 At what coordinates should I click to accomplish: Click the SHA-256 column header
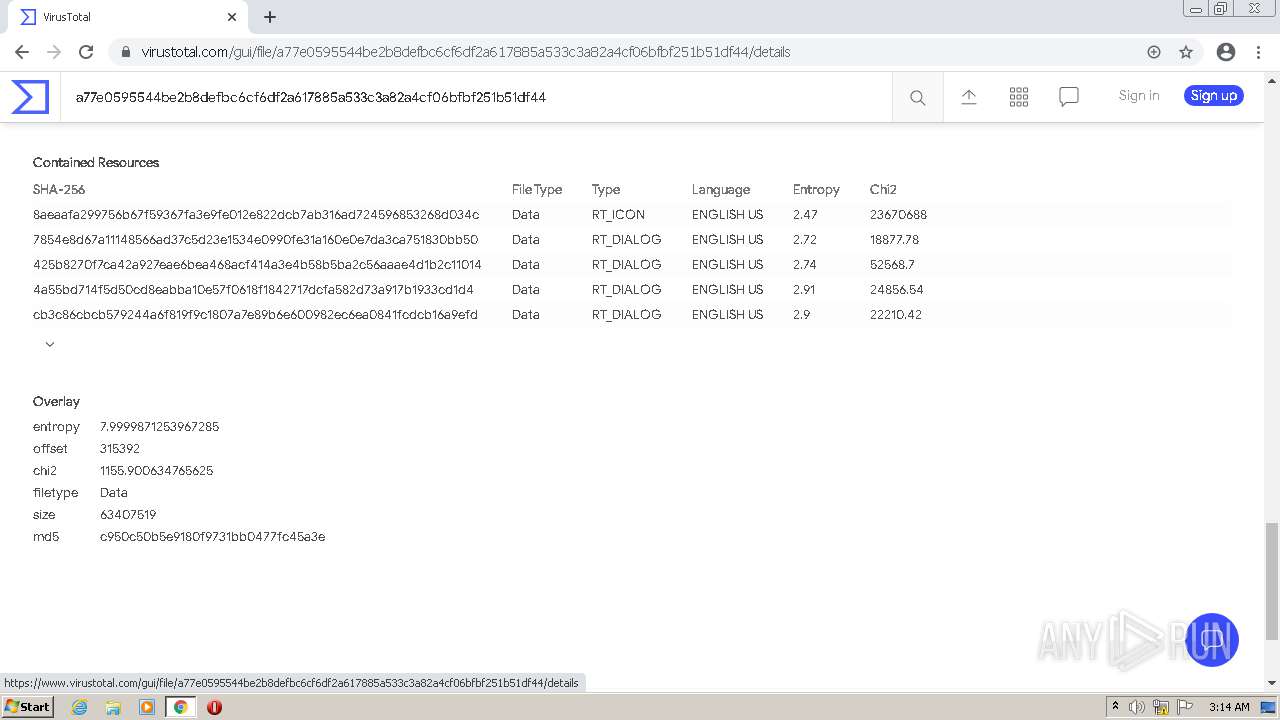(x=59, y=189)
